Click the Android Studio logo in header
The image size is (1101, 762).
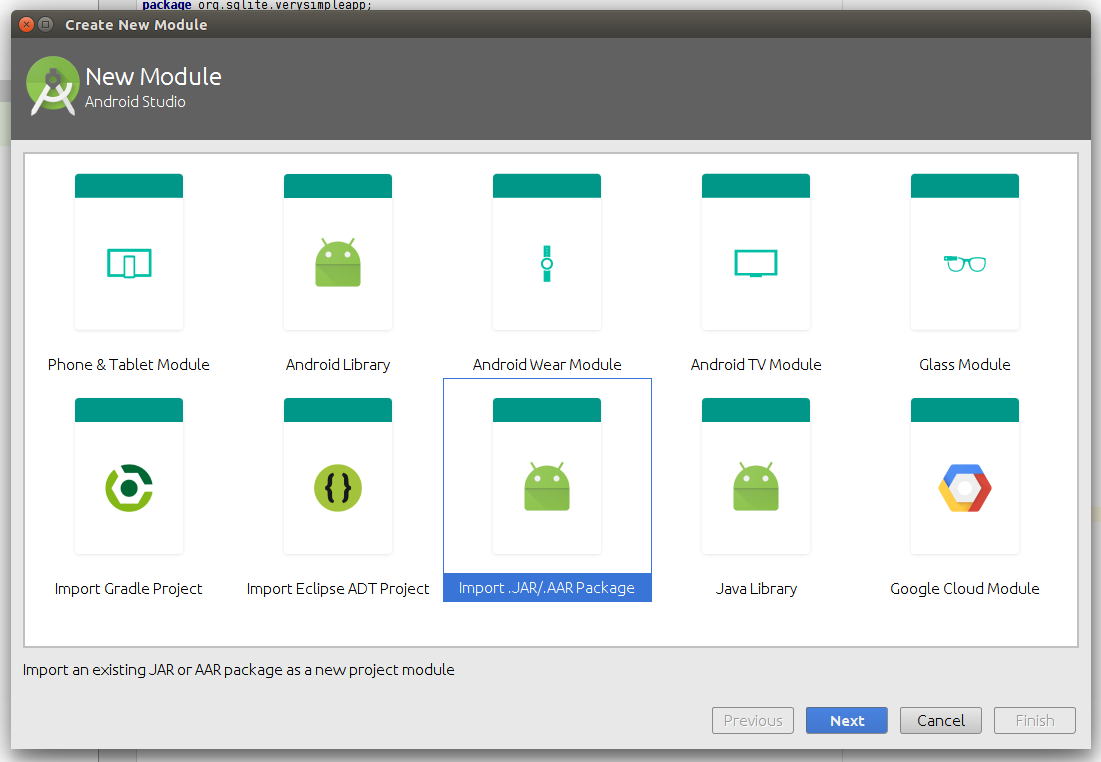click(53, 86)
